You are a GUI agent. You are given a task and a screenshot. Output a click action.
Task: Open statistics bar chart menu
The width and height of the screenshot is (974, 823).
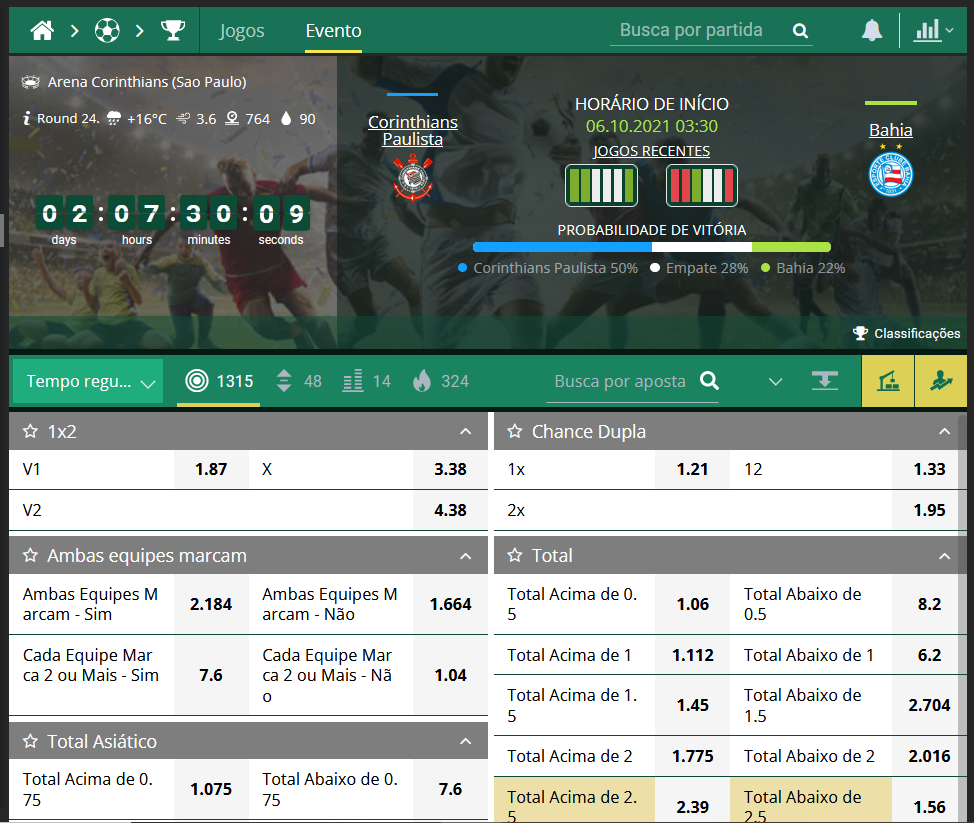933,30
